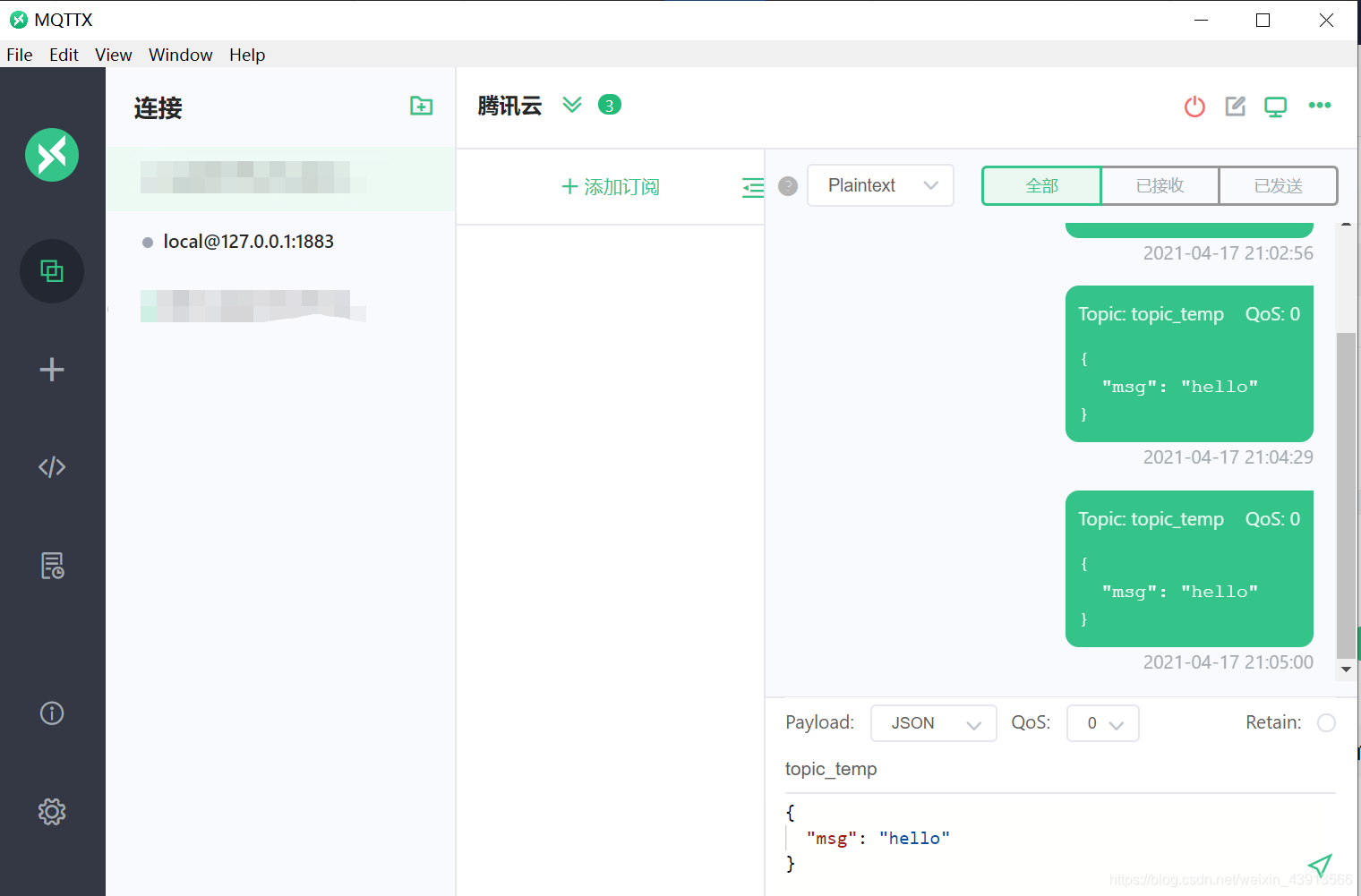Open a new window via monitor icon
Screen dimensions: 1361x896
pyautogui.click(x=1275, y=106)
